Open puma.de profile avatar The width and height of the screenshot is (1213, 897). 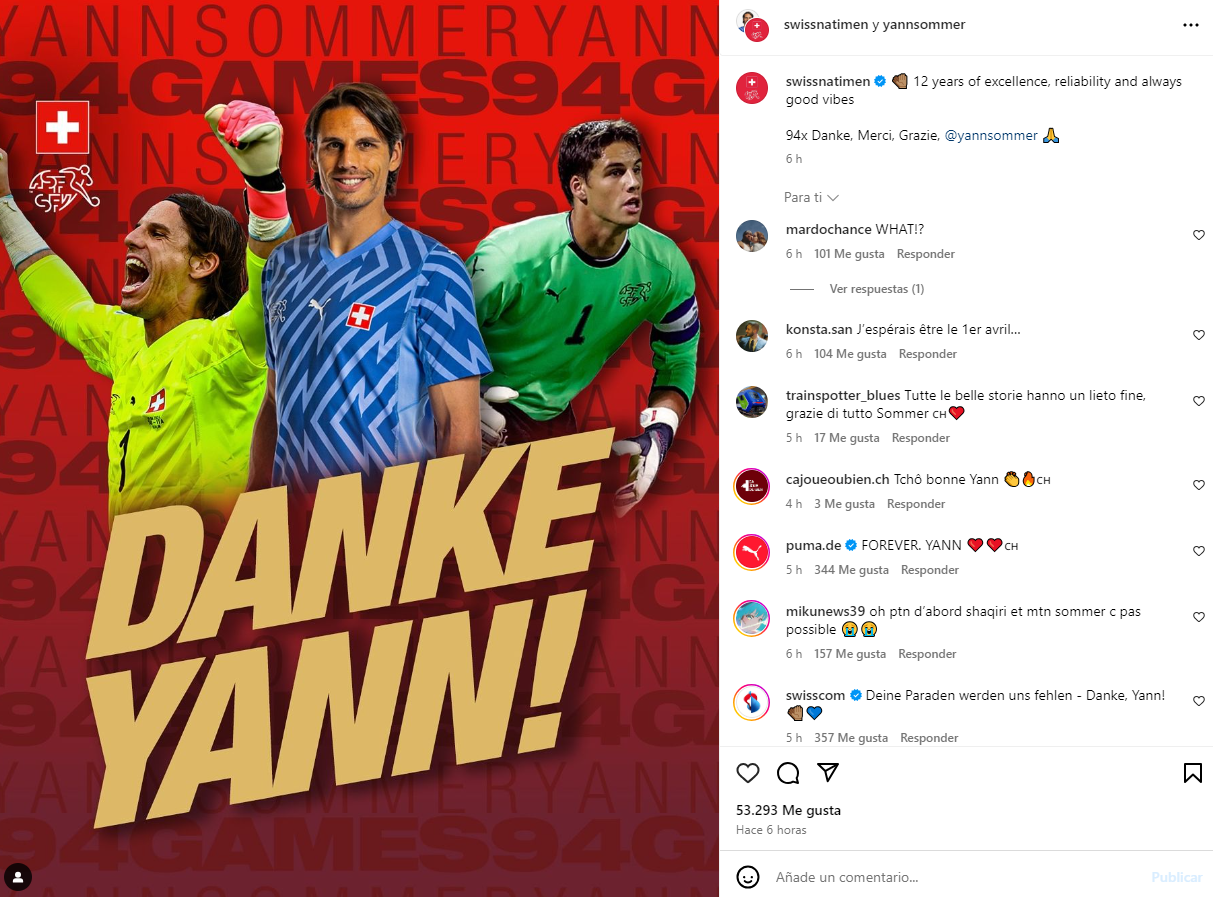point(752,553)
